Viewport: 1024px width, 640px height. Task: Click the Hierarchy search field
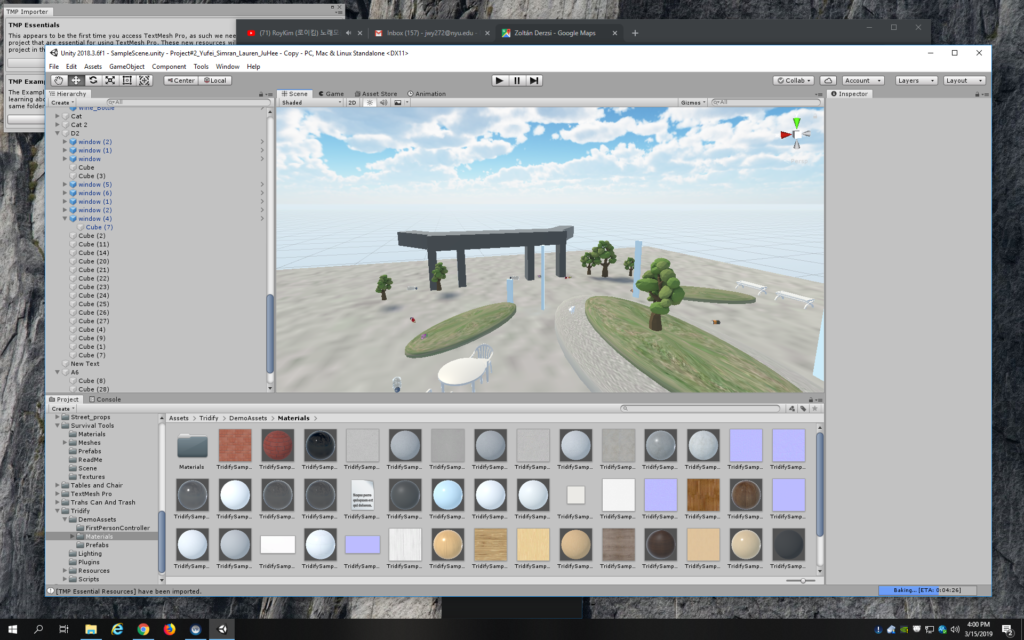coord(187,103)
